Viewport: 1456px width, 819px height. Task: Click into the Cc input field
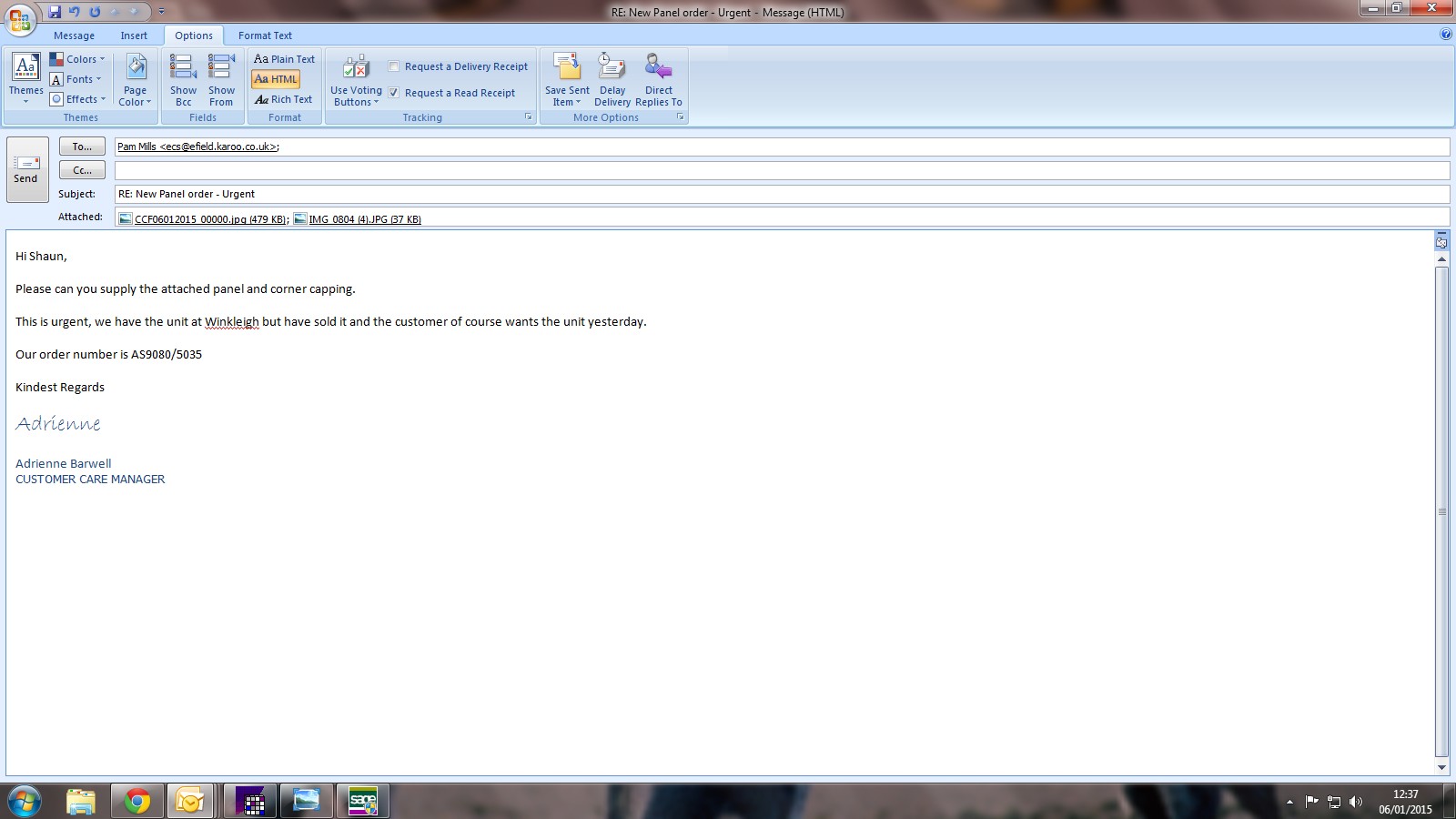click(x=782, y=170)
